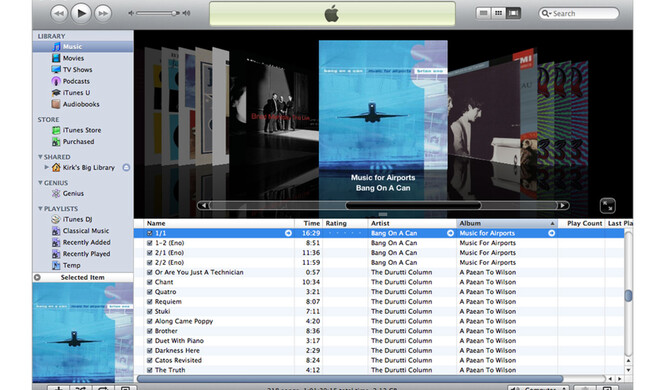Viewport: 660px width, 390px height.
Task: Click arrow link next to 1/1 name
Action: 288,233
